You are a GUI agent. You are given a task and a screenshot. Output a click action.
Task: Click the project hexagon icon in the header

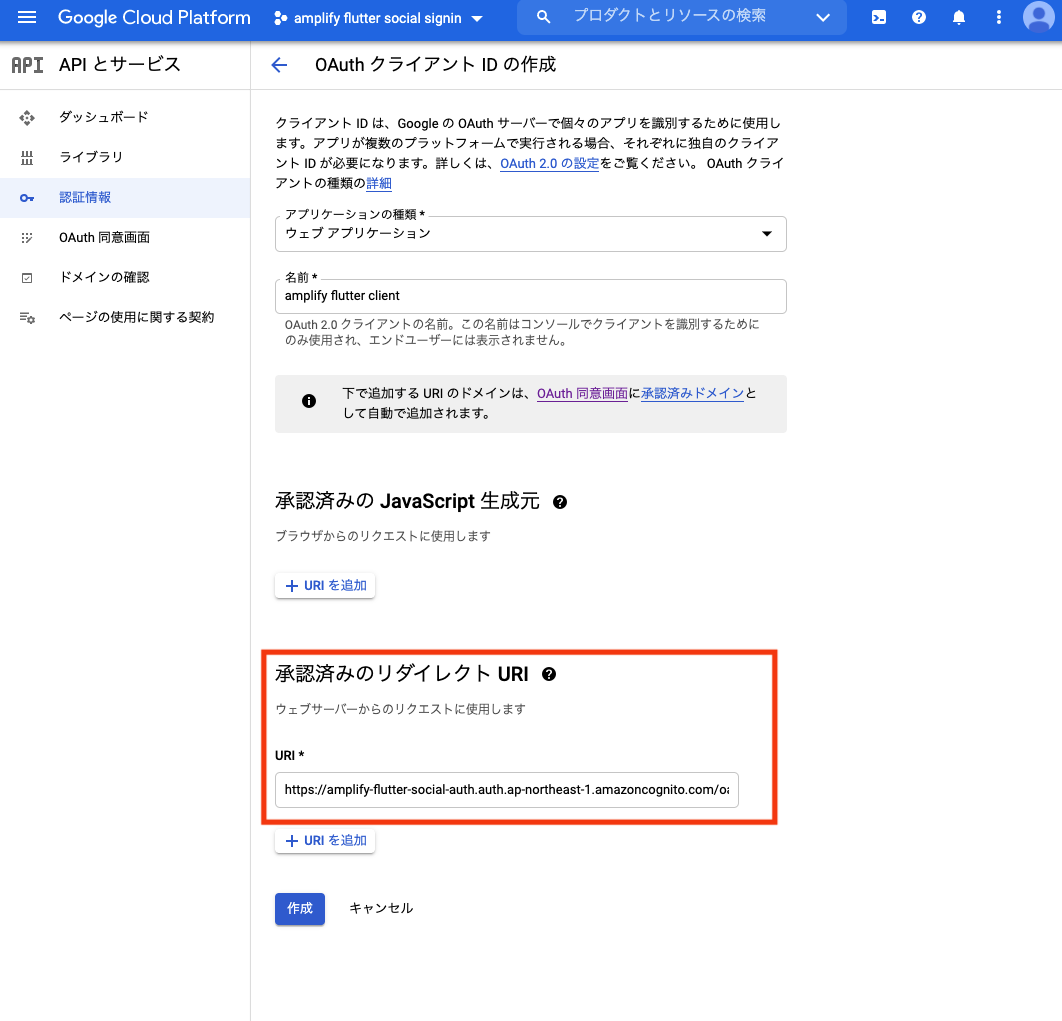coord(280,18)
